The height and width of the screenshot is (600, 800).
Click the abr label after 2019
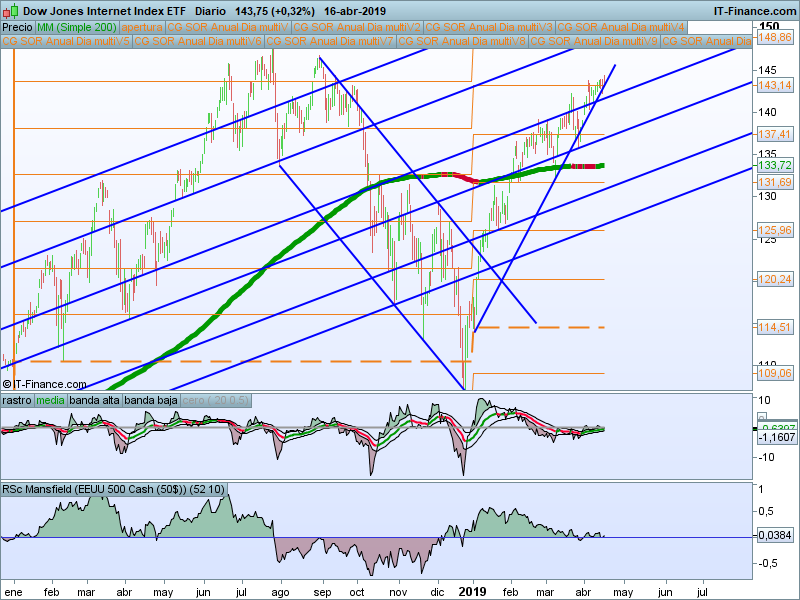[583, 592]
